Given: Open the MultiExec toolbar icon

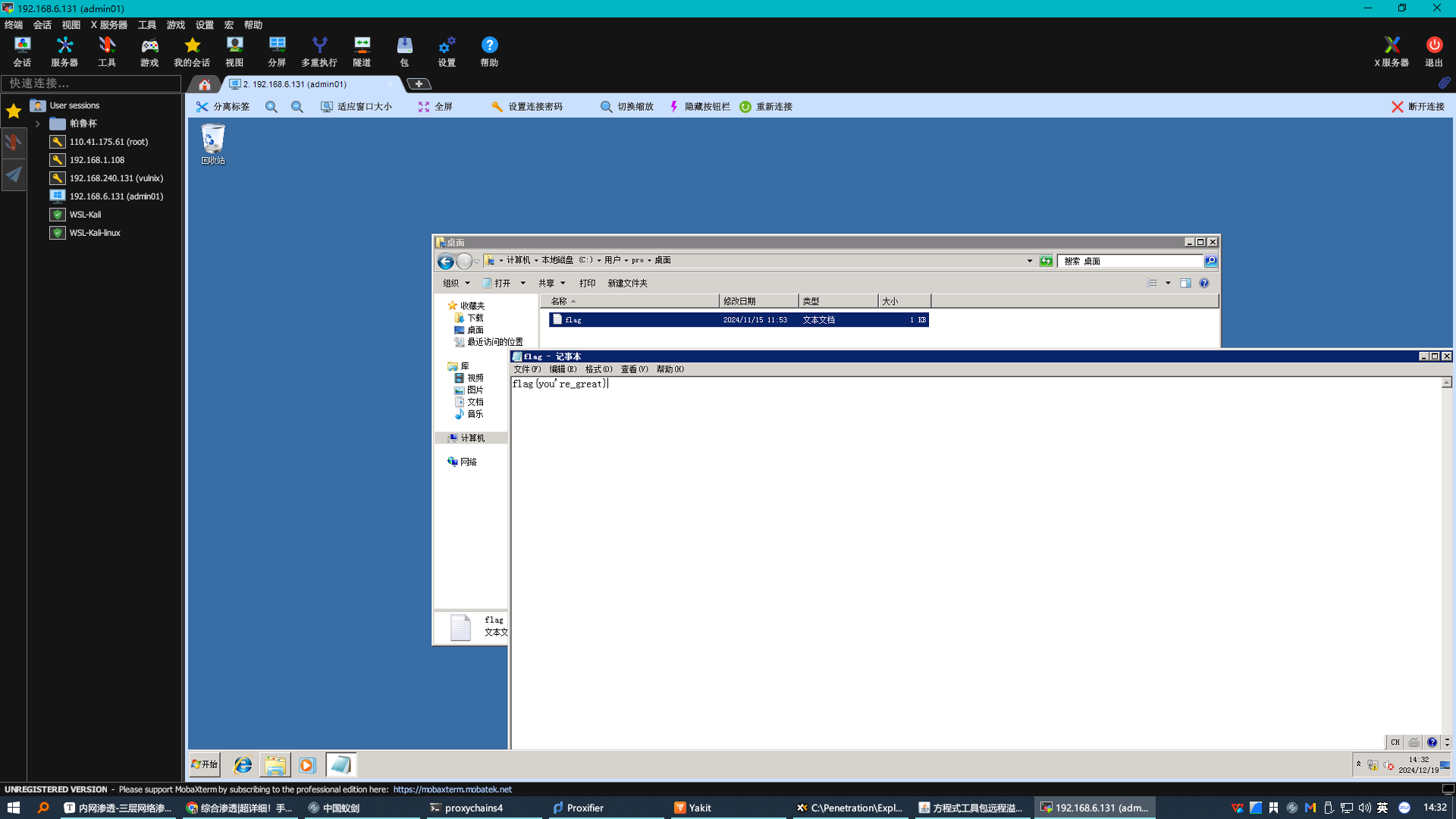Looking at the screenshot, I should click(319, 52).
